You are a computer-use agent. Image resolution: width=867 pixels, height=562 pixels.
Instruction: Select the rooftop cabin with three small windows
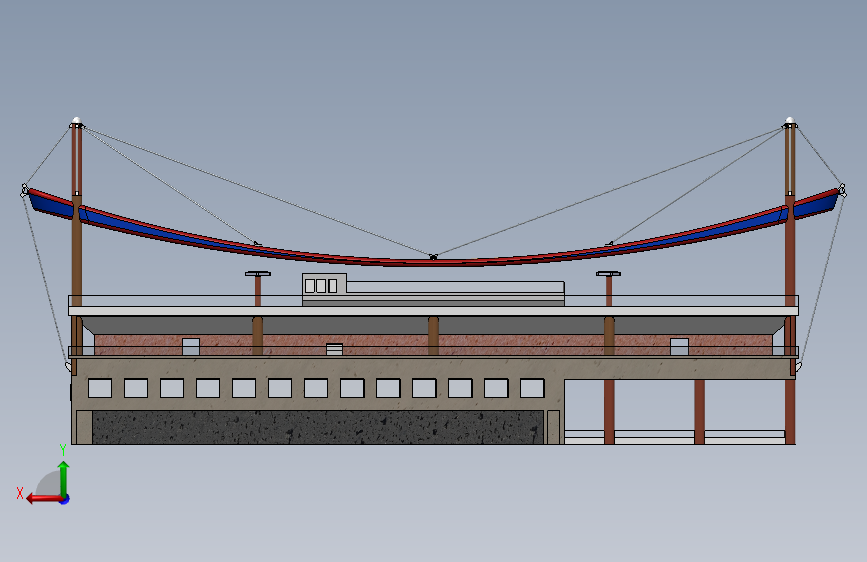[325, 284]
